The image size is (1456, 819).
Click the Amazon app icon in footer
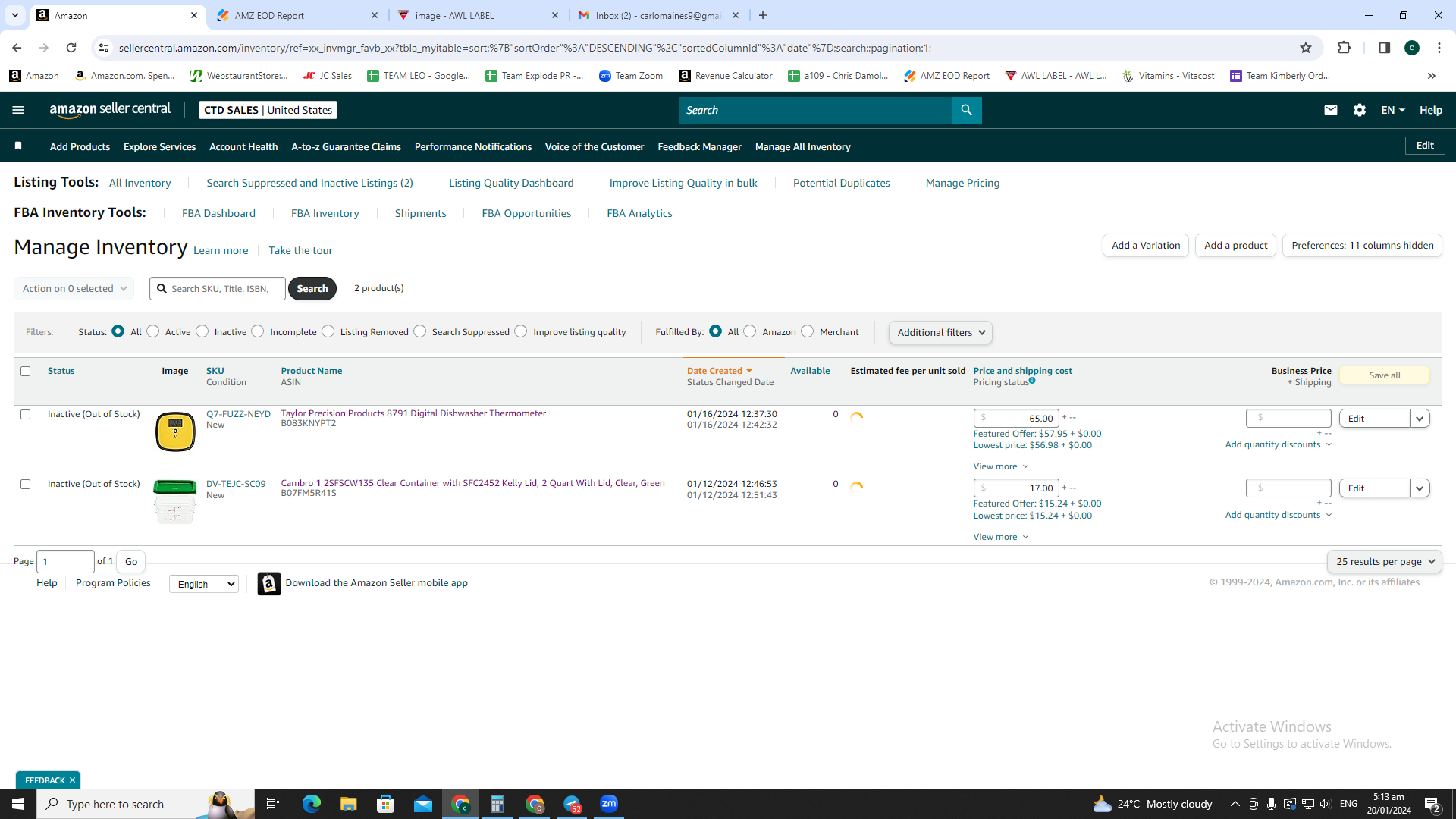click(x=268, y=583)
